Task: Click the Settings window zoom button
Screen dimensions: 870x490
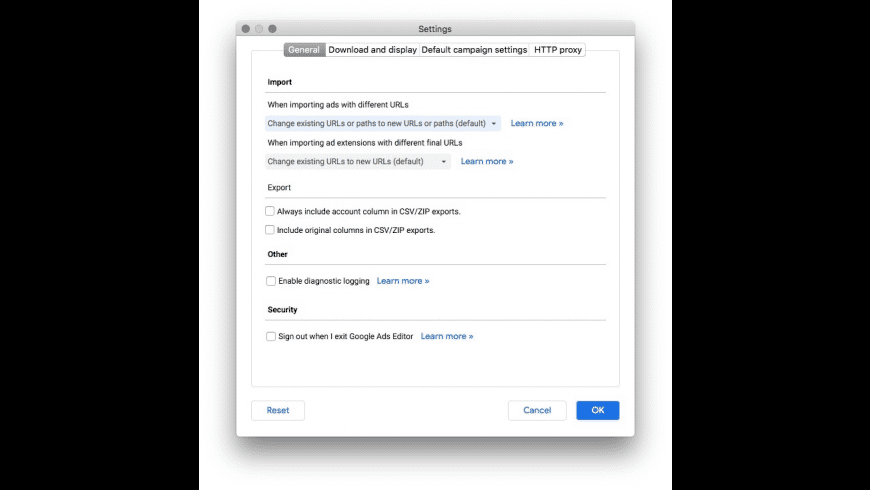Action: click(272, 29)
